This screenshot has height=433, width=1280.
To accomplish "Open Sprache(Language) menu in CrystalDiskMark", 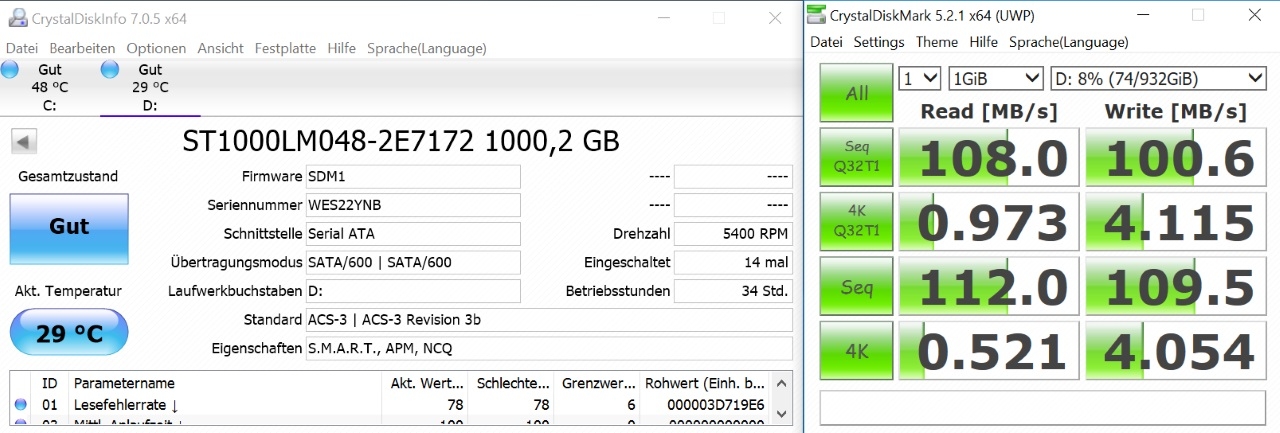I will pos(1069,42).
